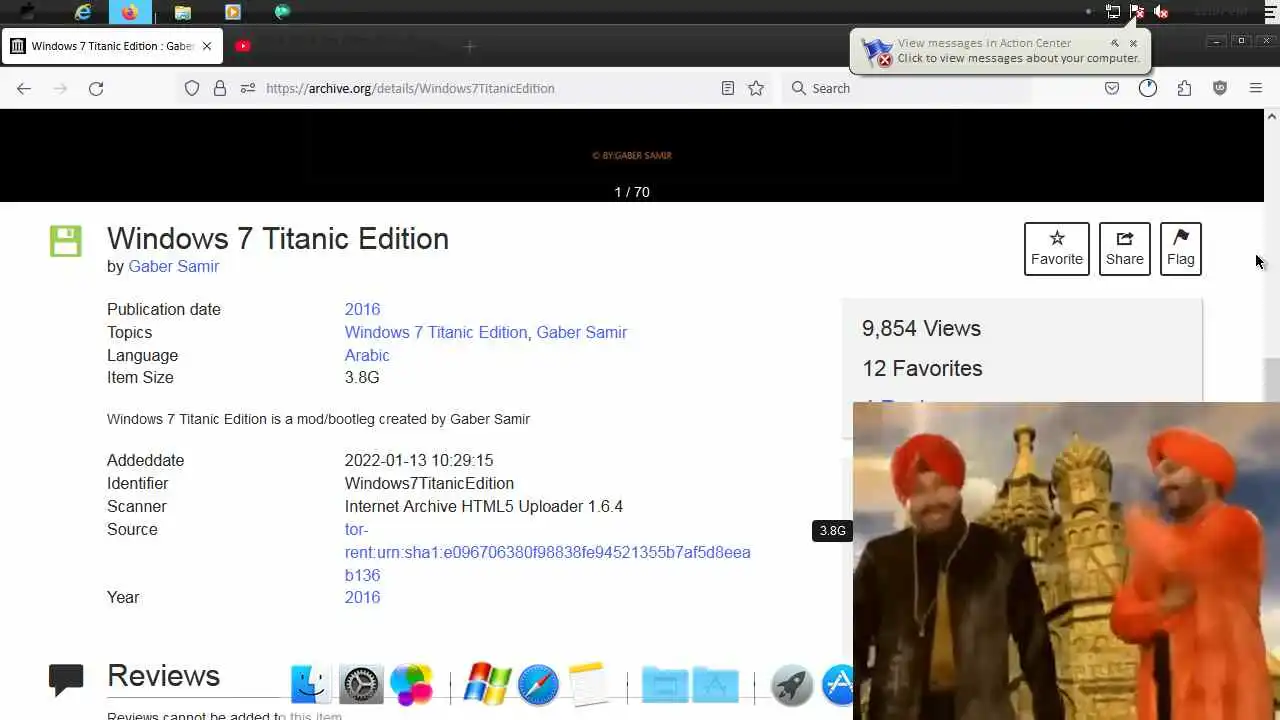The width and height of the screenshot is (1280, 720).
Task: Click the balloon options wrench icon
Action: [x=1115, y=43]
